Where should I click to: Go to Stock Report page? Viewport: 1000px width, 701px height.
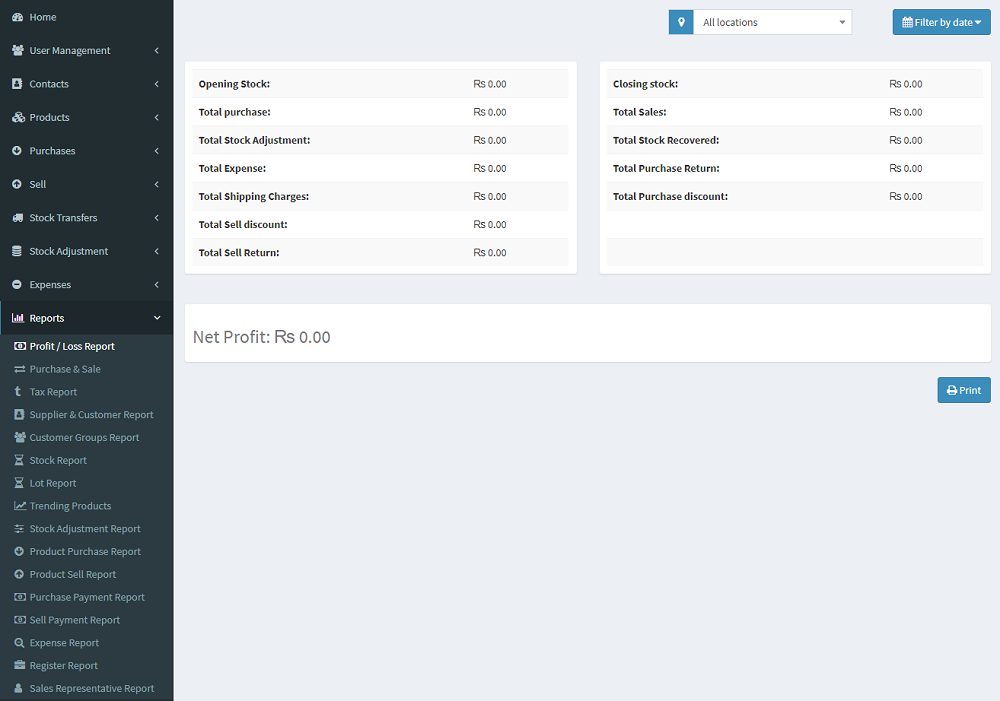pos(58,460)
